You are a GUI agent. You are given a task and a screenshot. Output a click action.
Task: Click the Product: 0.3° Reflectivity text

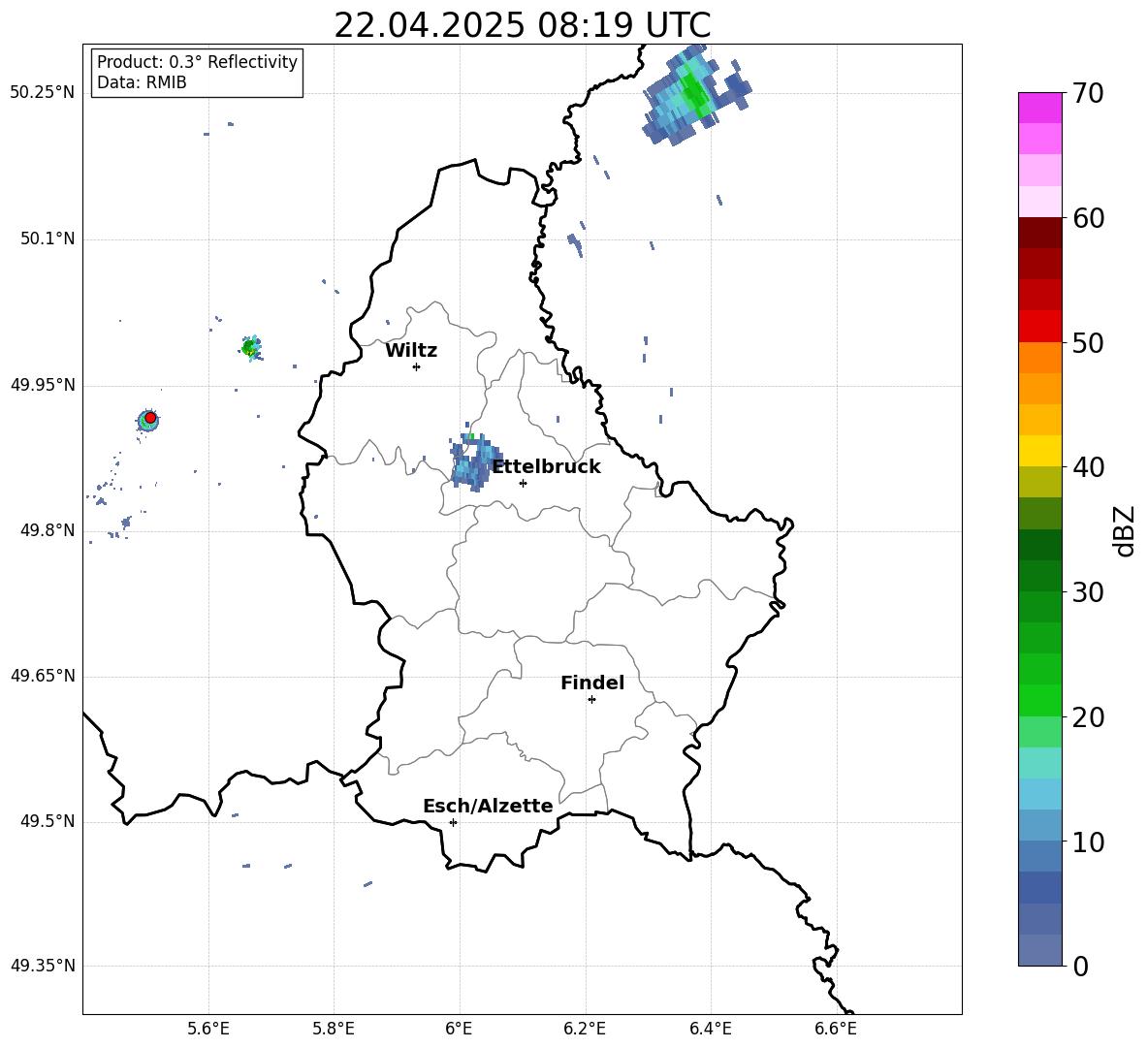coord(197,61)
